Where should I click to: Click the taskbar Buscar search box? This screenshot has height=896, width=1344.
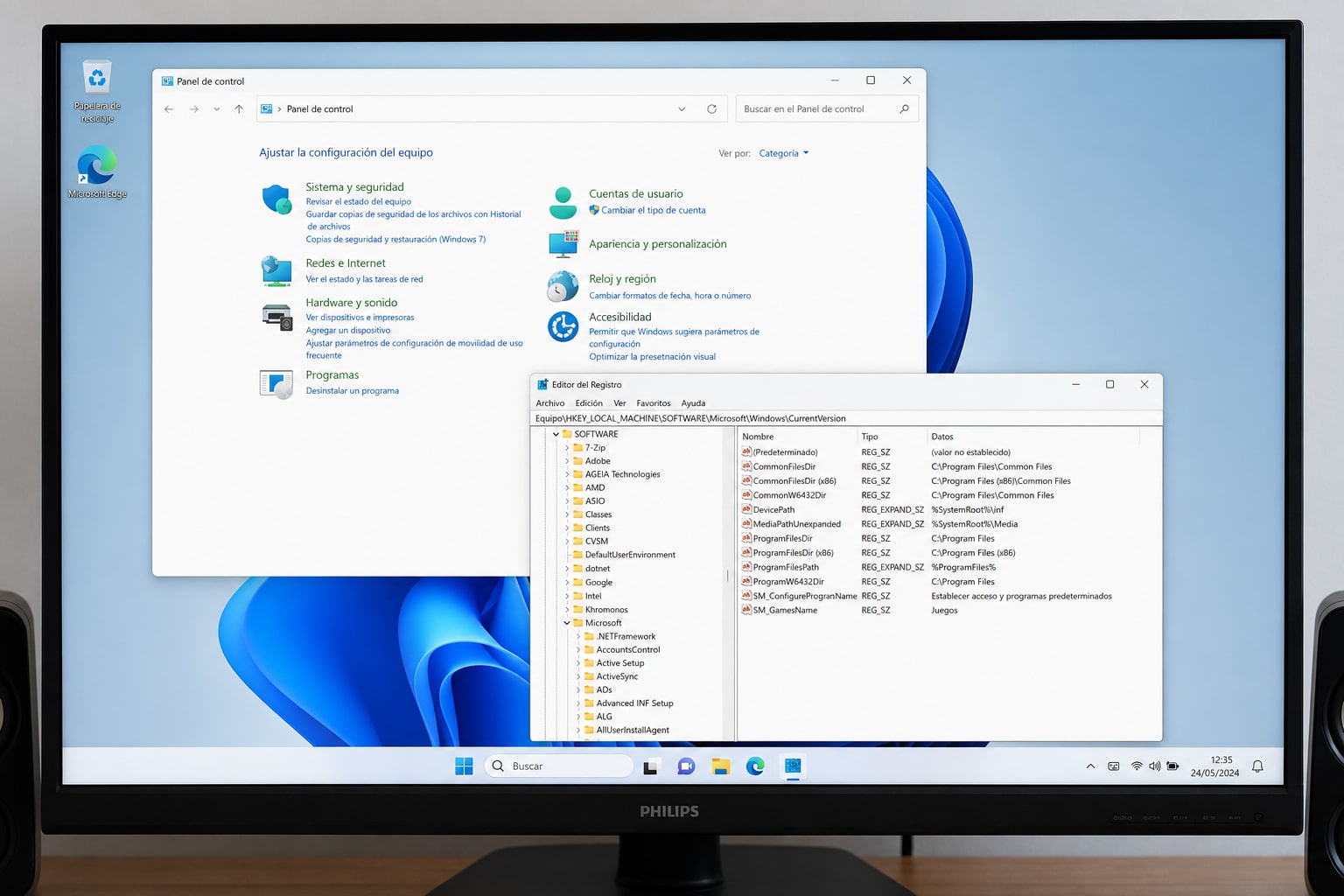click(x=558, y=766)
